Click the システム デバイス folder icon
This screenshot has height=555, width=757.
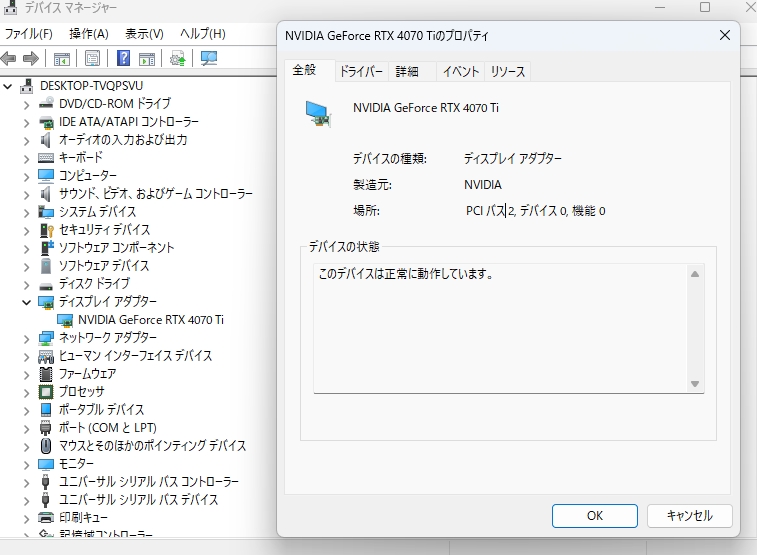[x=46, y=212]
